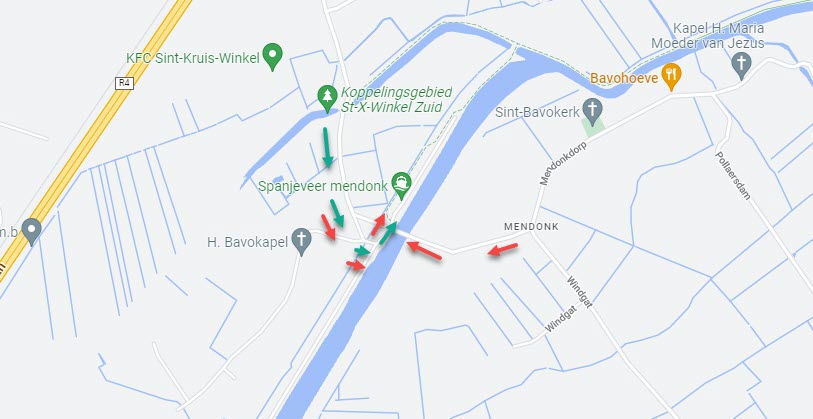This screenshot has width=813, height=419.
Task: Click the Kapel H. Maria chapel cross marker
Action: coord(741,66)
